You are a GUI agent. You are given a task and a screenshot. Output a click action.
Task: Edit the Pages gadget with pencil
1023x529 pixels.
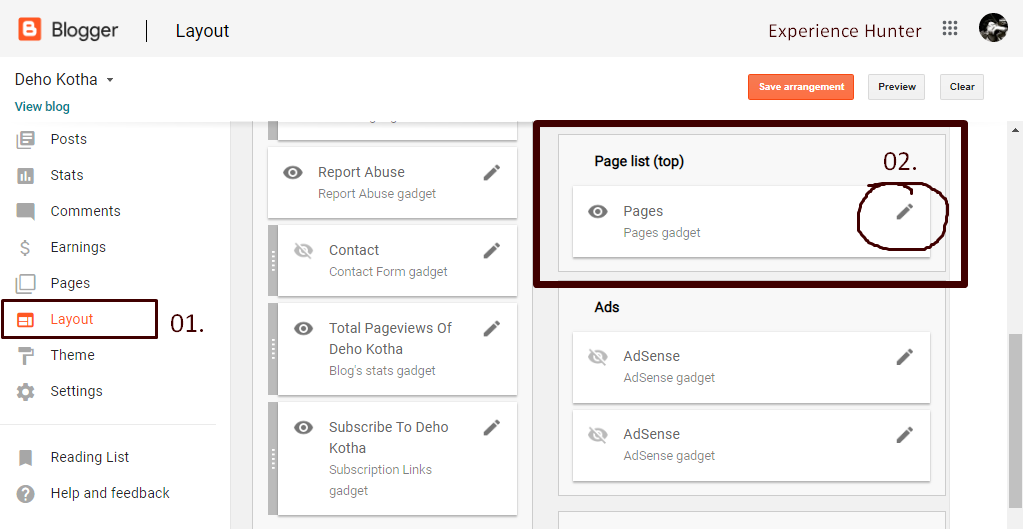[x=904, y=211]
